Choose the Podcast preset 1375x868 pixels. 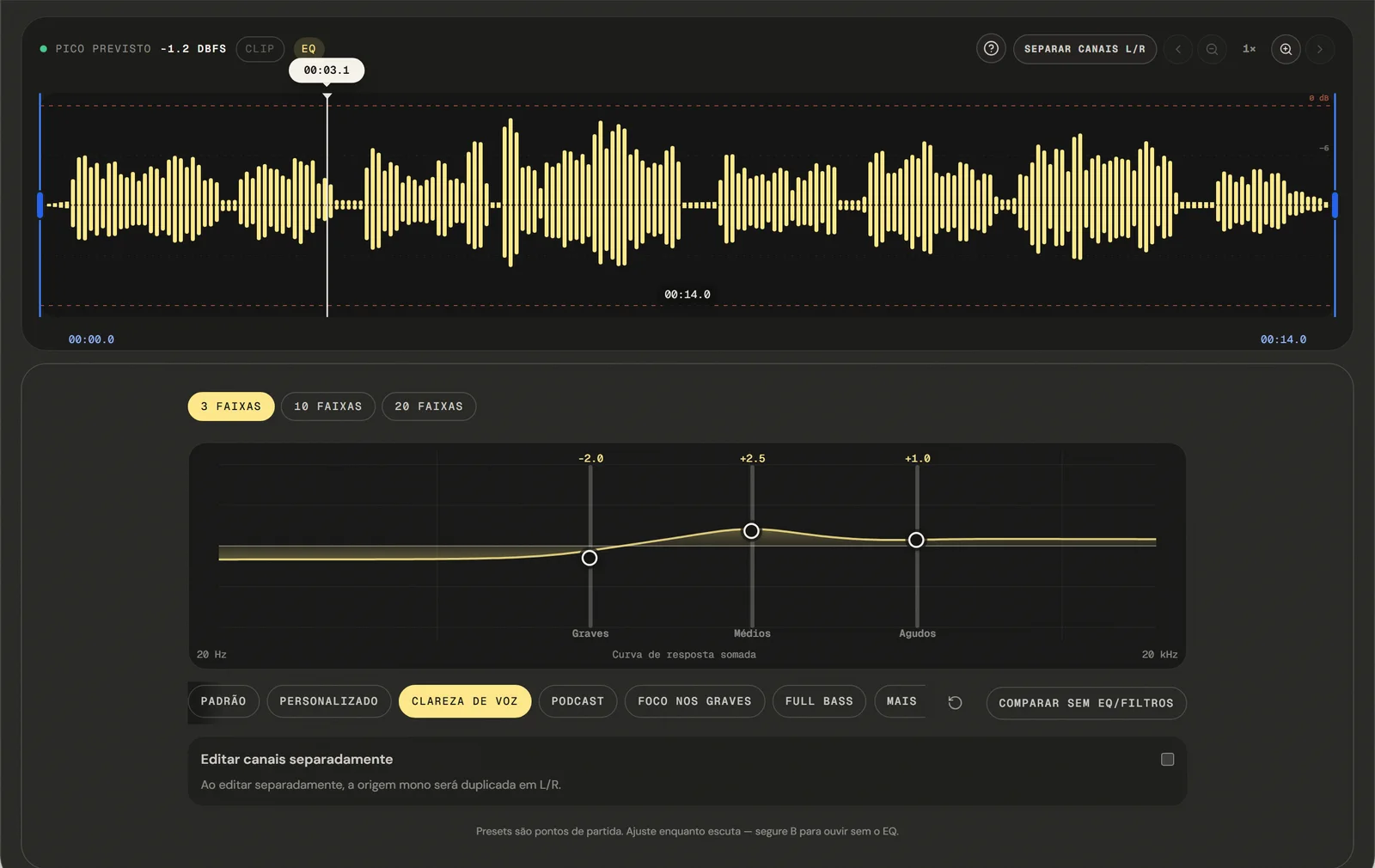coord(577,701)
